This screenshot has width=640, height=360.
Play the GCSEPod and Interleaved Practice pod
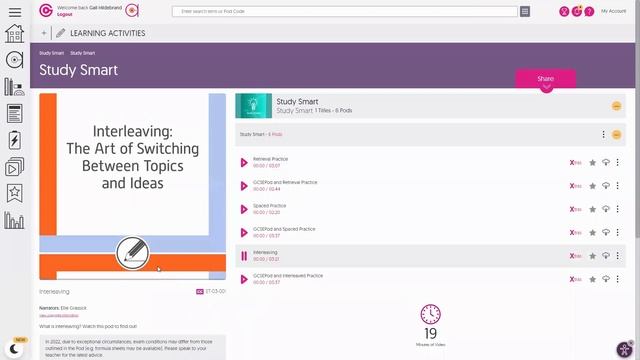pyautogui.click(x=244, y=279)
